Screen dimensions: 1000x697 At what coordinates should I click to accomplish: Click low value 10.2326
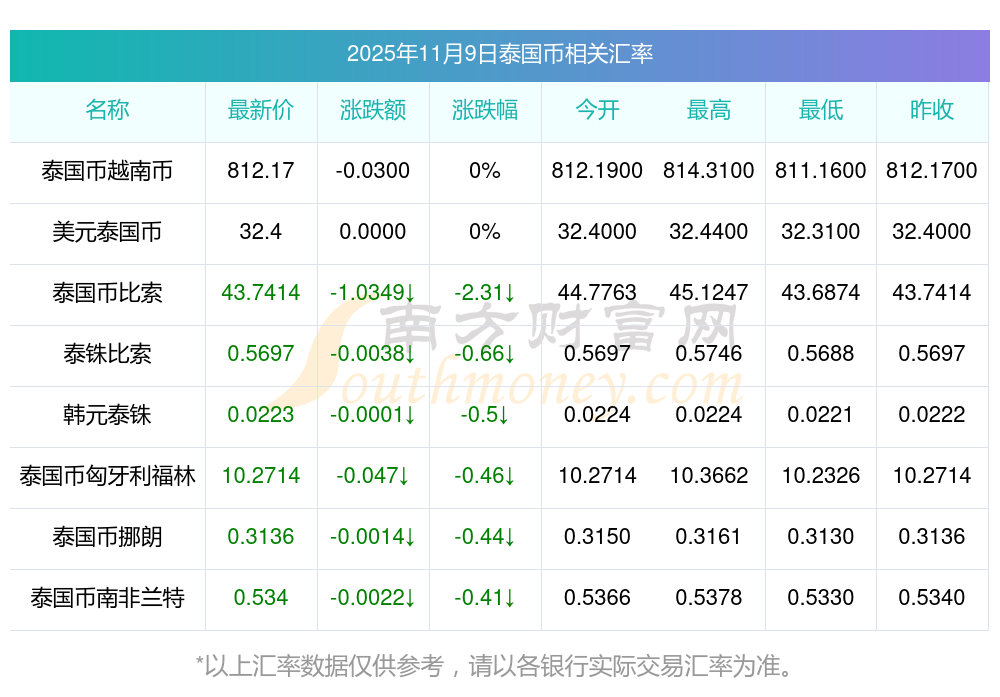821,476
